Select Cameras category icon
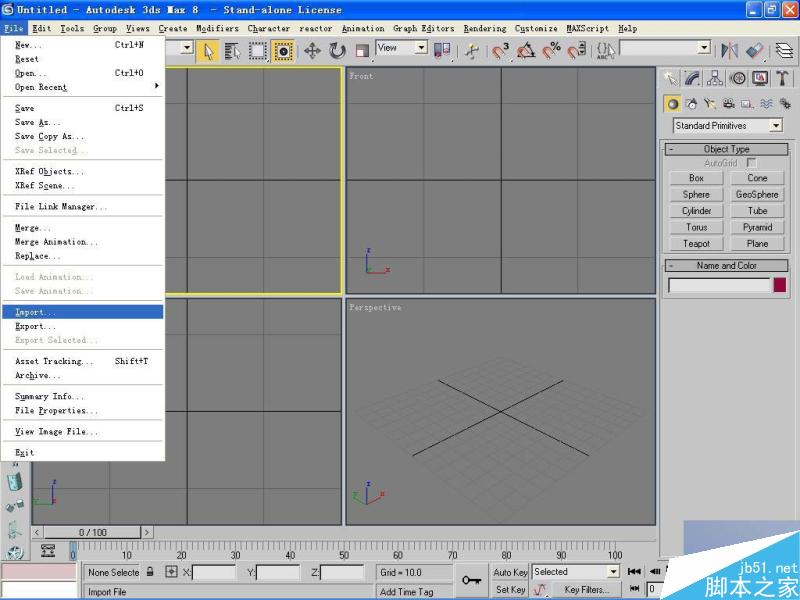Screen dimensions: 800x600 tap(729, 104)
